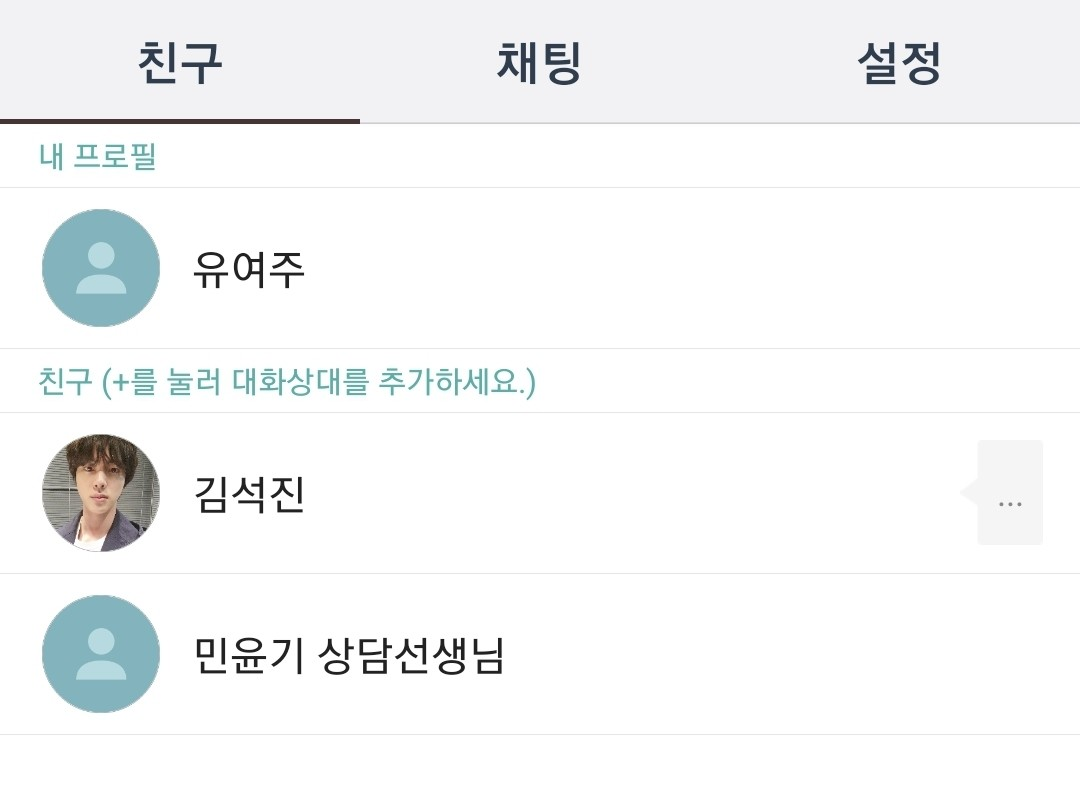
Task: Tap the person silhouette in 유여주's avatar
Action: [101, 268]
